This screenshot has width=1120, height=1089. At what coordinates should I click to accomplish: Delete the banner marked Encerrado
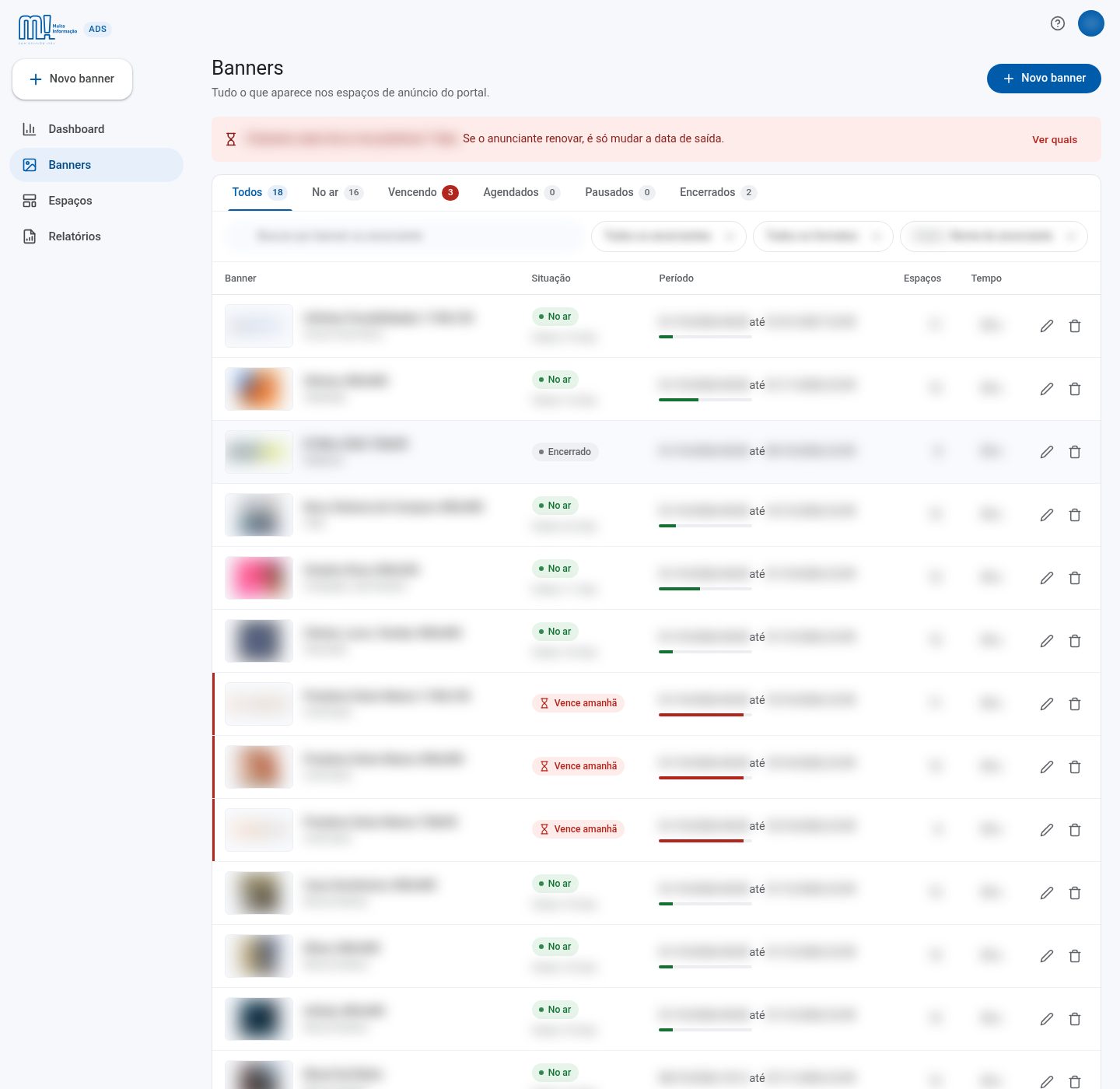tap(1075, 452)
